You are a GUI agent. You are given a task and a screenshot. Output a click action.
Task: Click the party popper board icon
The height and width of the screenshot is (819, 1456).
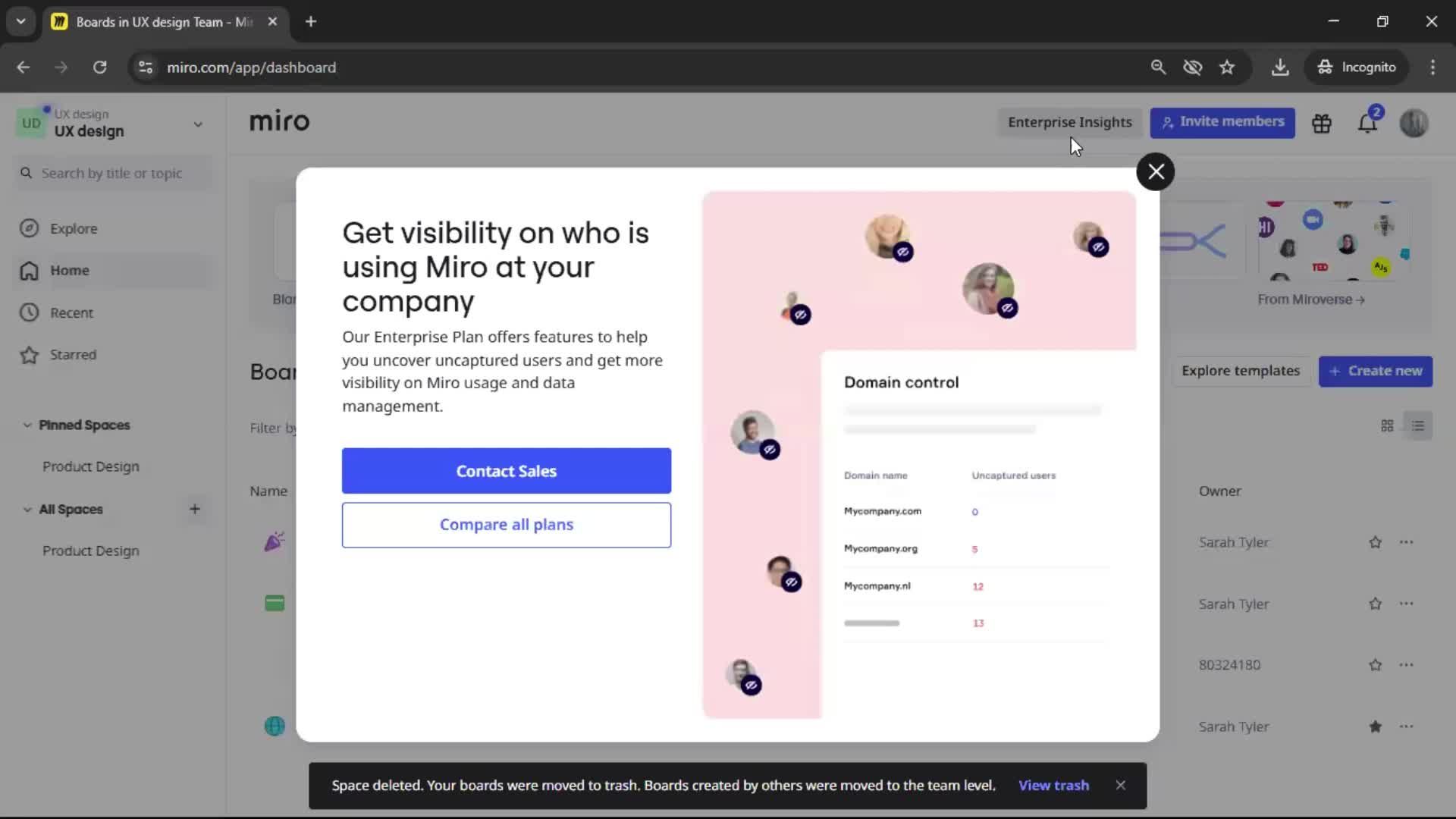275,541
